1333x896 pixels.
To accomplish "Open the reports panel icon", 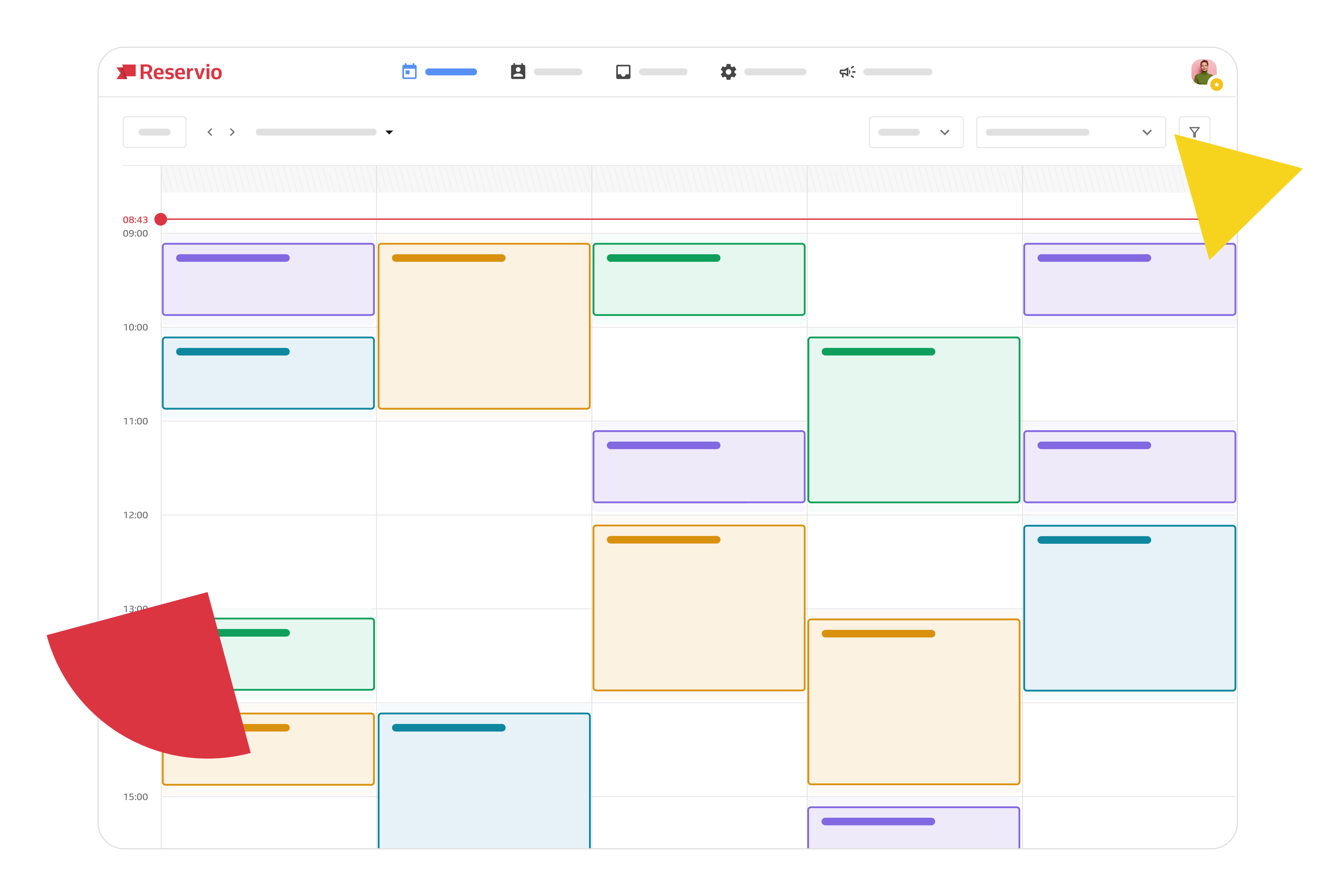I will point(623,72).
